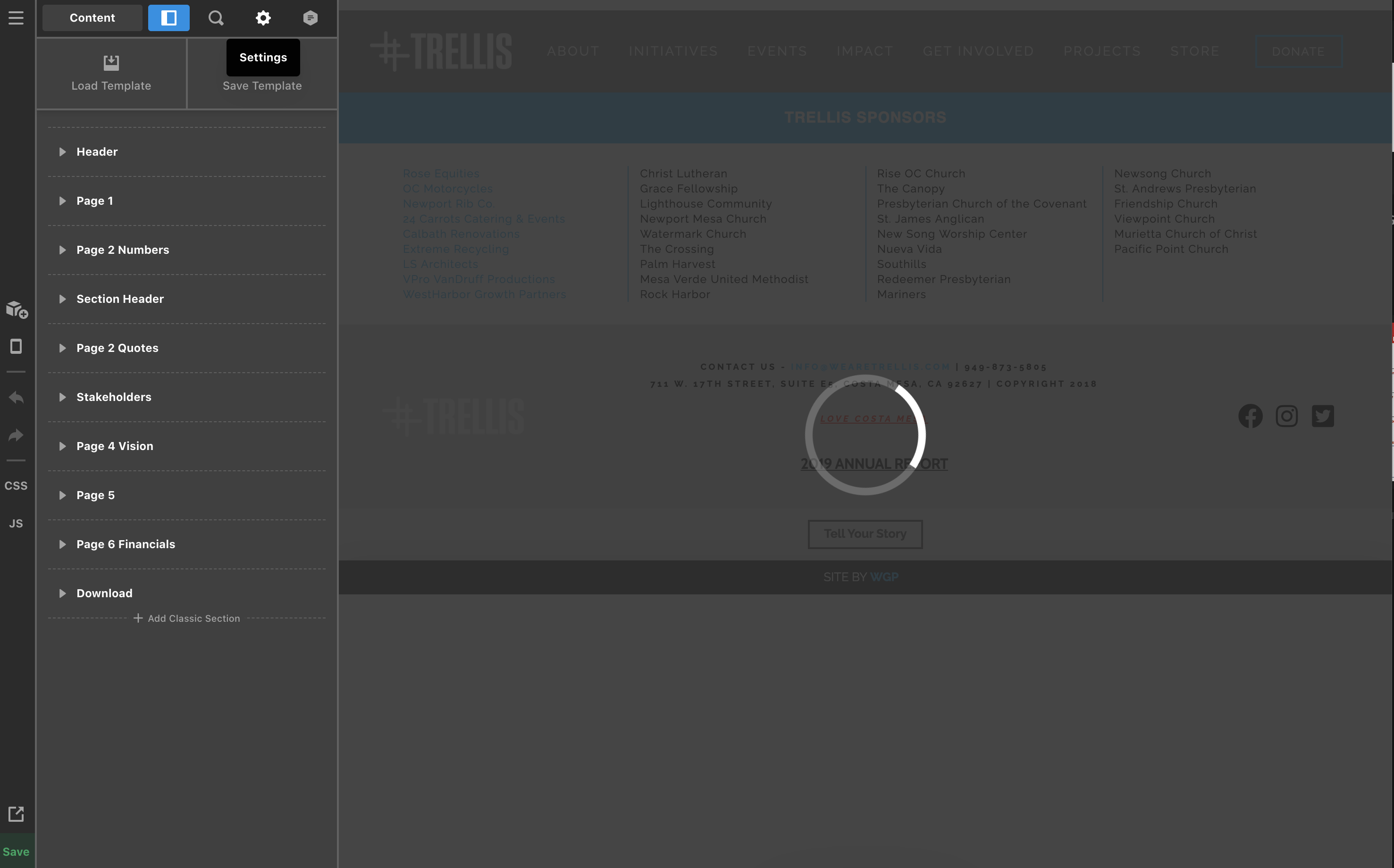
Task: Click the DONATE button
Action: click(1299, 52)
